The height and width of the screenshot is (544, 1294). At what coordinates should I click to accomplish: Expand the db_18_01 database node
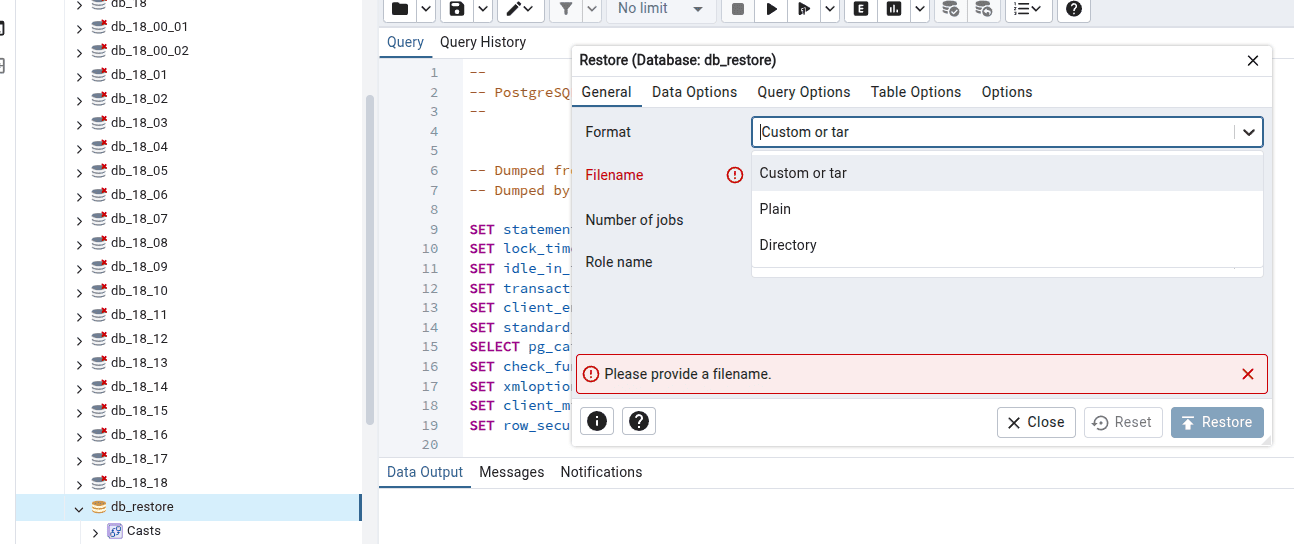(x=79, y=75)
